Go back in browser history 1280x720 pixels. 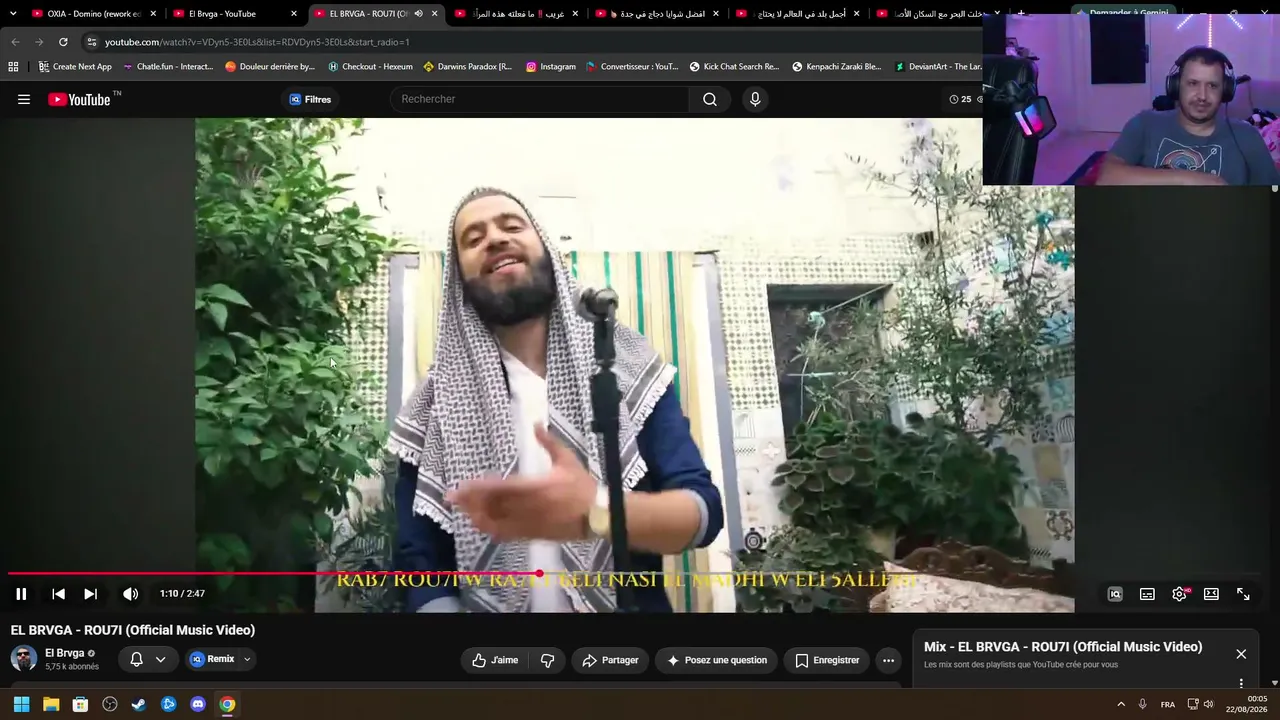tap(15, 42)
